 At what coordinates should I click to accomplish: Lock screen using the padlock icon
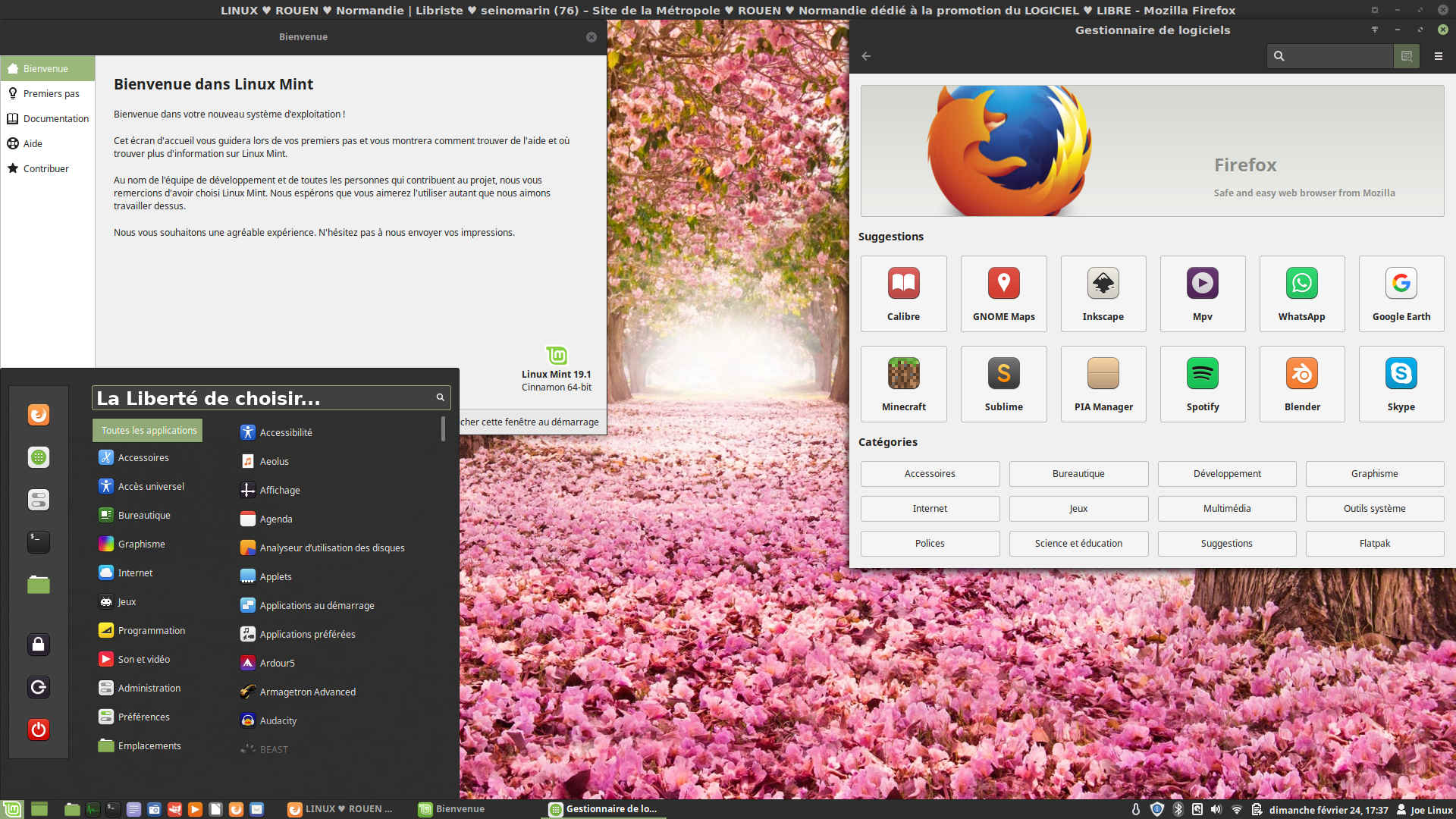pyautogui.click(x=39, y=645)
